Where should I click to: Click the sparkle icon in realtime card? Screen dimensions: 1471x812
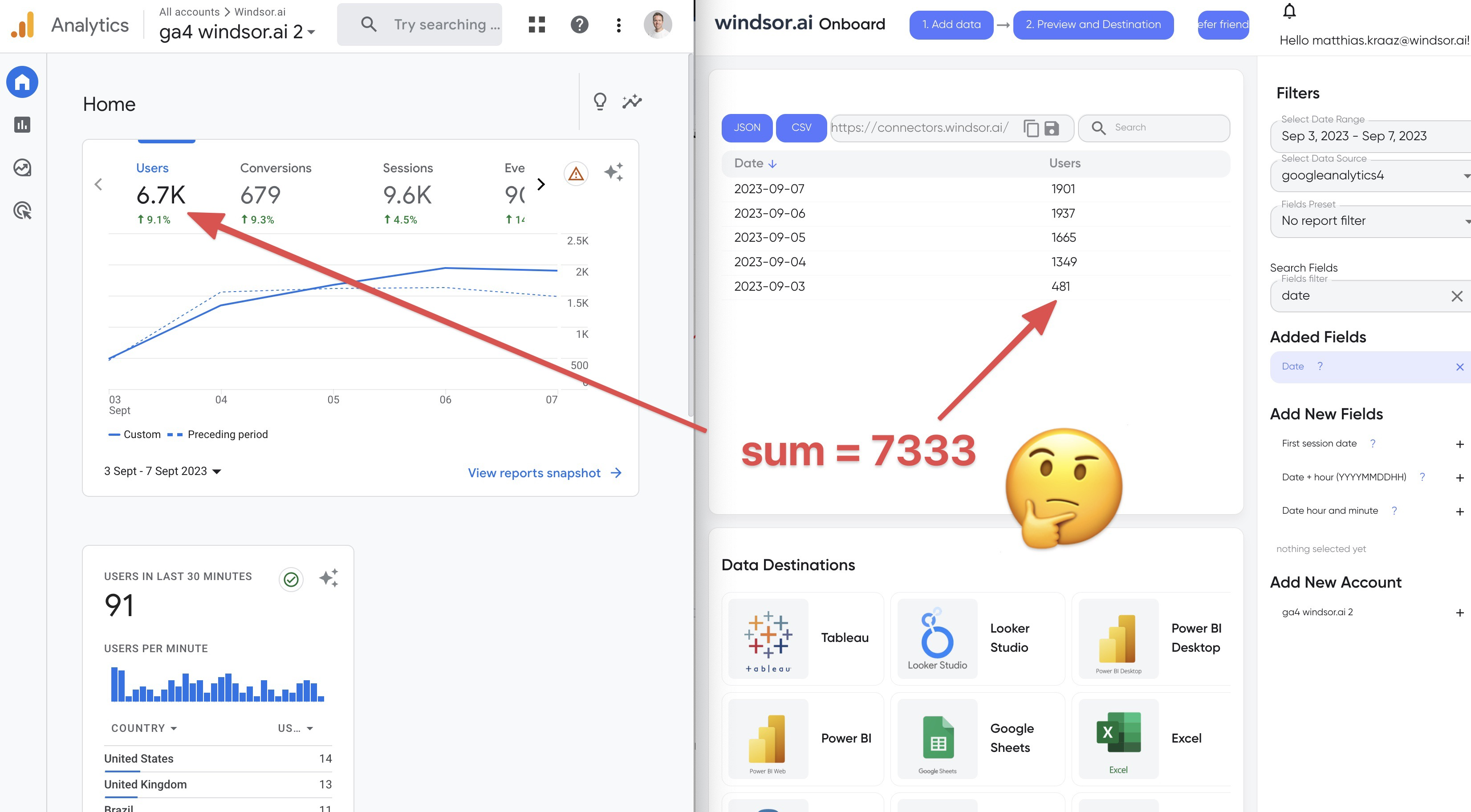(329, 578)
